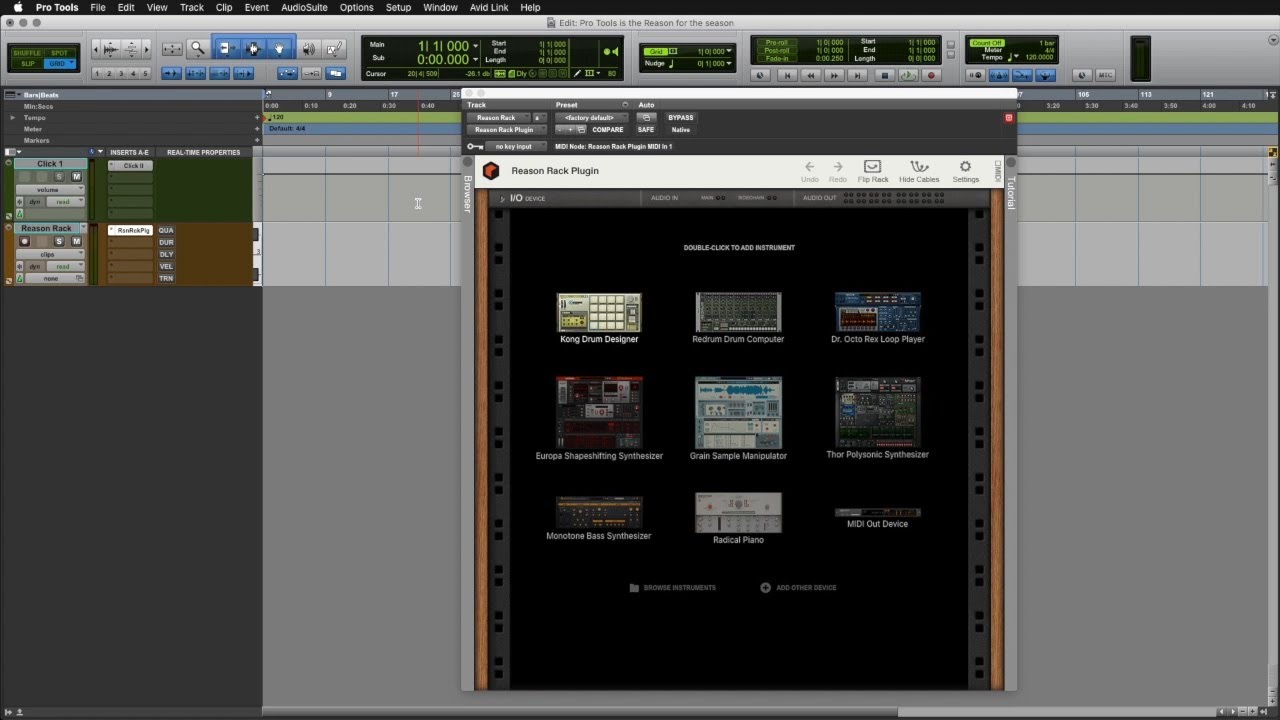Select the Pencil tool
1280x720 pixels.
pos(335,48)
